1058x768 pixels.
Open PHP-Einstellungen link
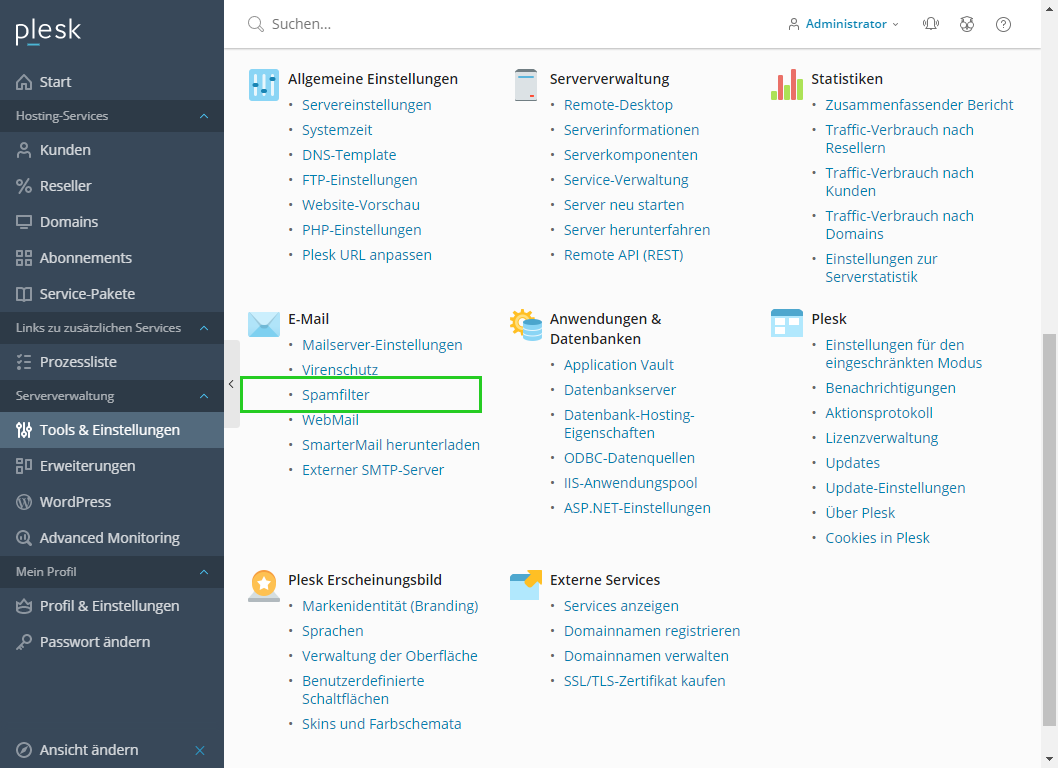click(362, 229)
